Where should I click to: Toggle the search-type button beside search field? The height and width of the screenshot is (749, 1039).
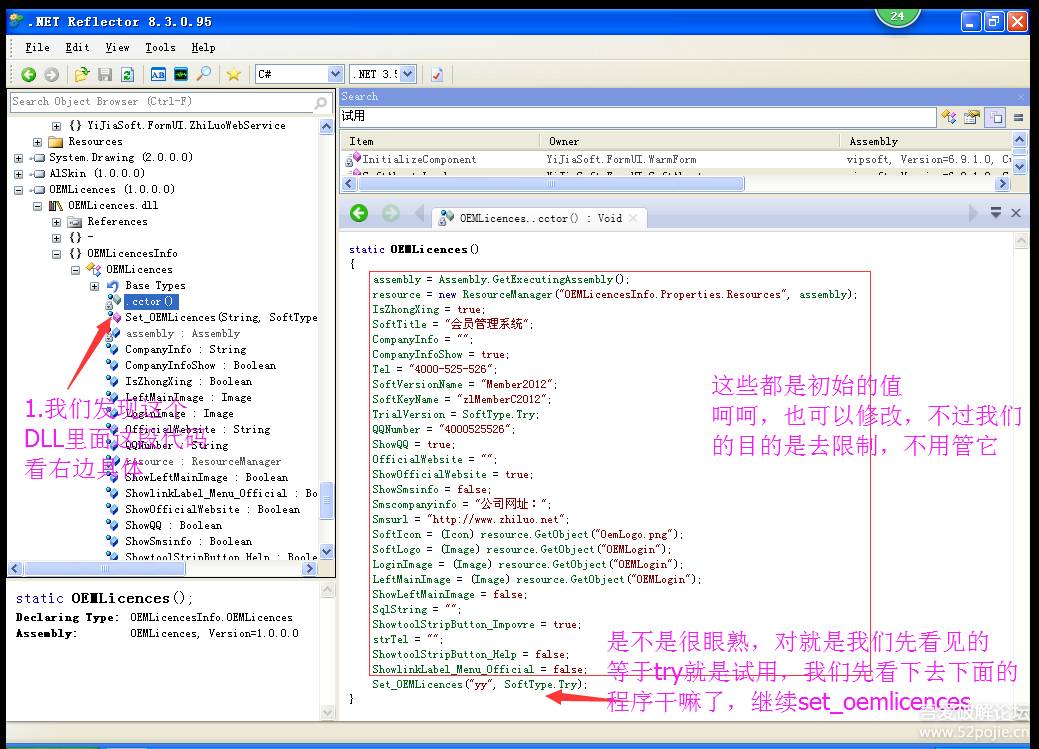[x=948, y=117]
